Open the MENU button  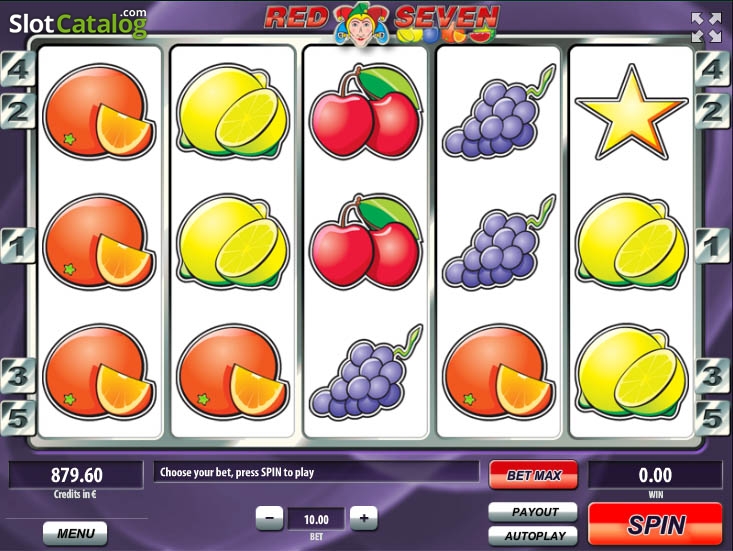coord(75,533)
